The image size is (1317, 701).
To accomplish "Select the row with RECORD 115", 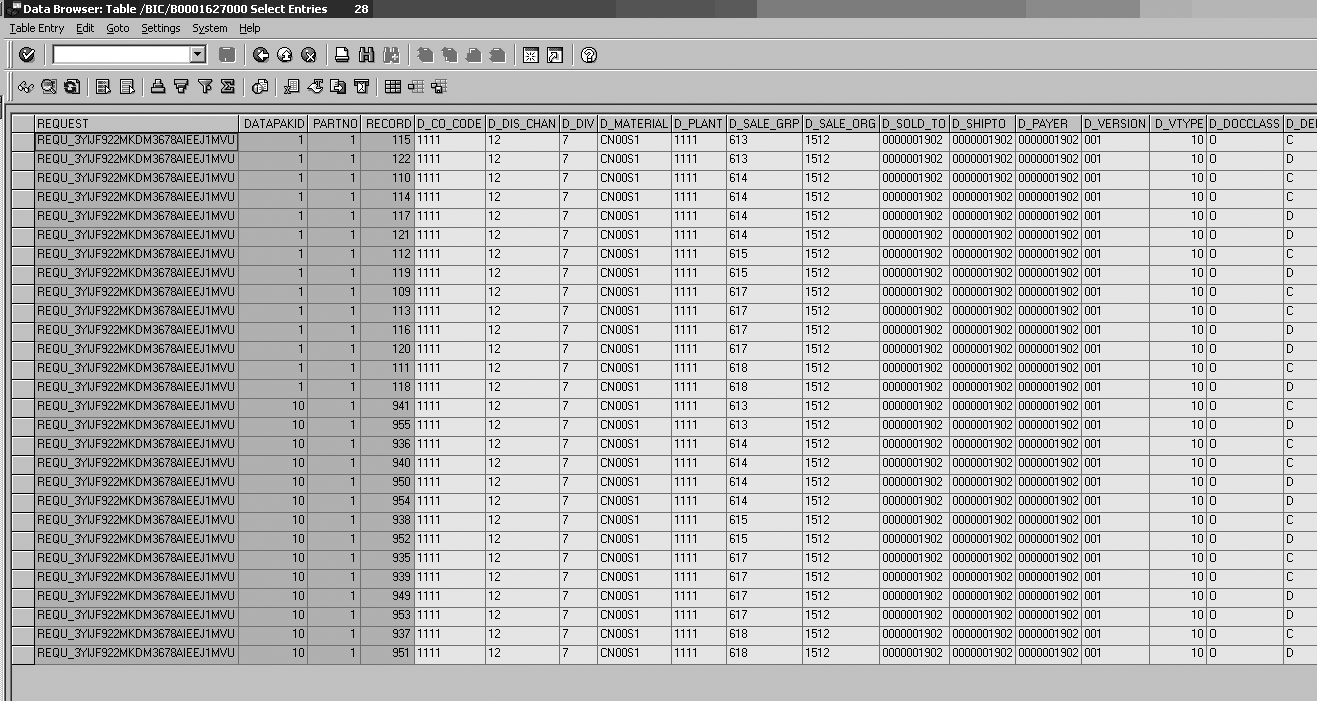I will click(x=23, y=141).
